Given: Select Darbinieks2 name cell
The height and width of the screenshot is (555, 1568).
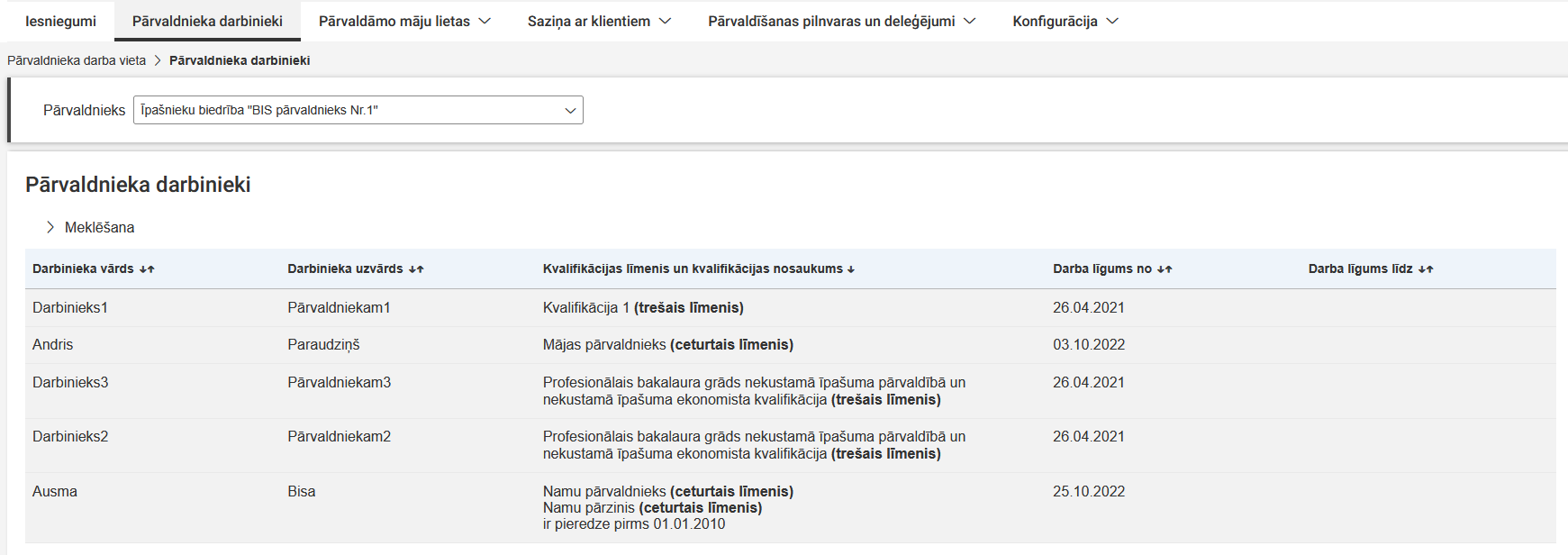Looking at the screenshot, I should (70, 436).
